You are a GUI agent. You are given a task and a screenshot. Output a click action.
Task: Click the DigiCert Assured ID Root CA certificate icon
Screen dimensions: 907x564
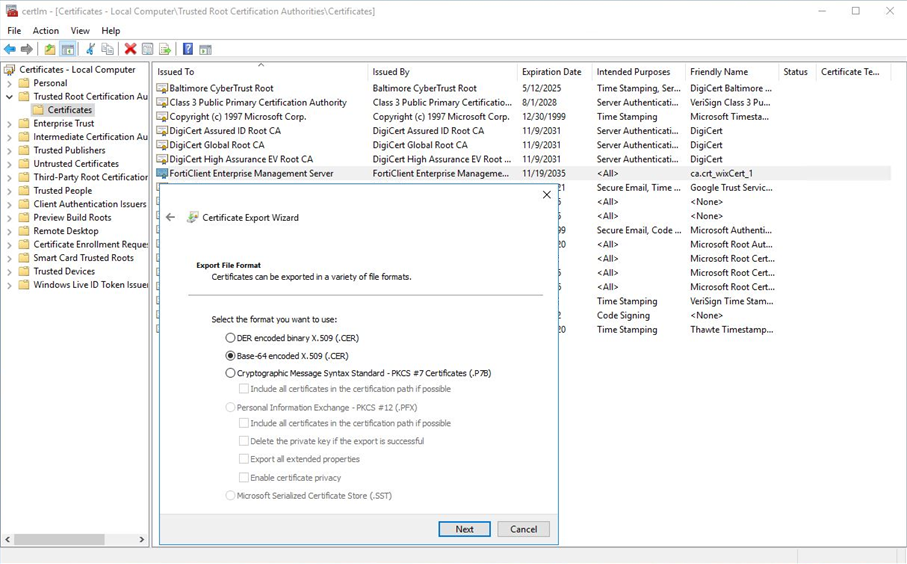pyautogui.click(x=162, y=131)
